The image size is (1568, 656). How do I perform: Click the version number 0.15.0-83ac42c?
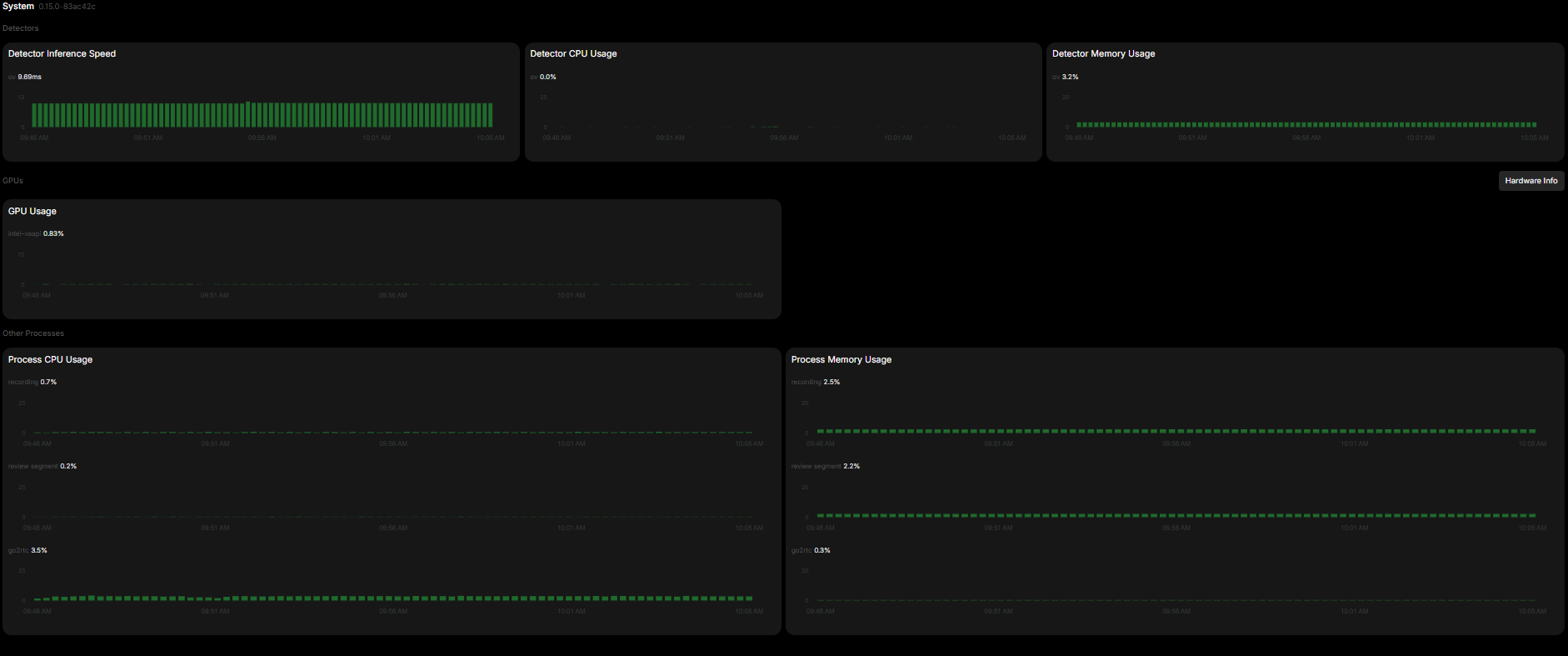[x=67, y=7]
